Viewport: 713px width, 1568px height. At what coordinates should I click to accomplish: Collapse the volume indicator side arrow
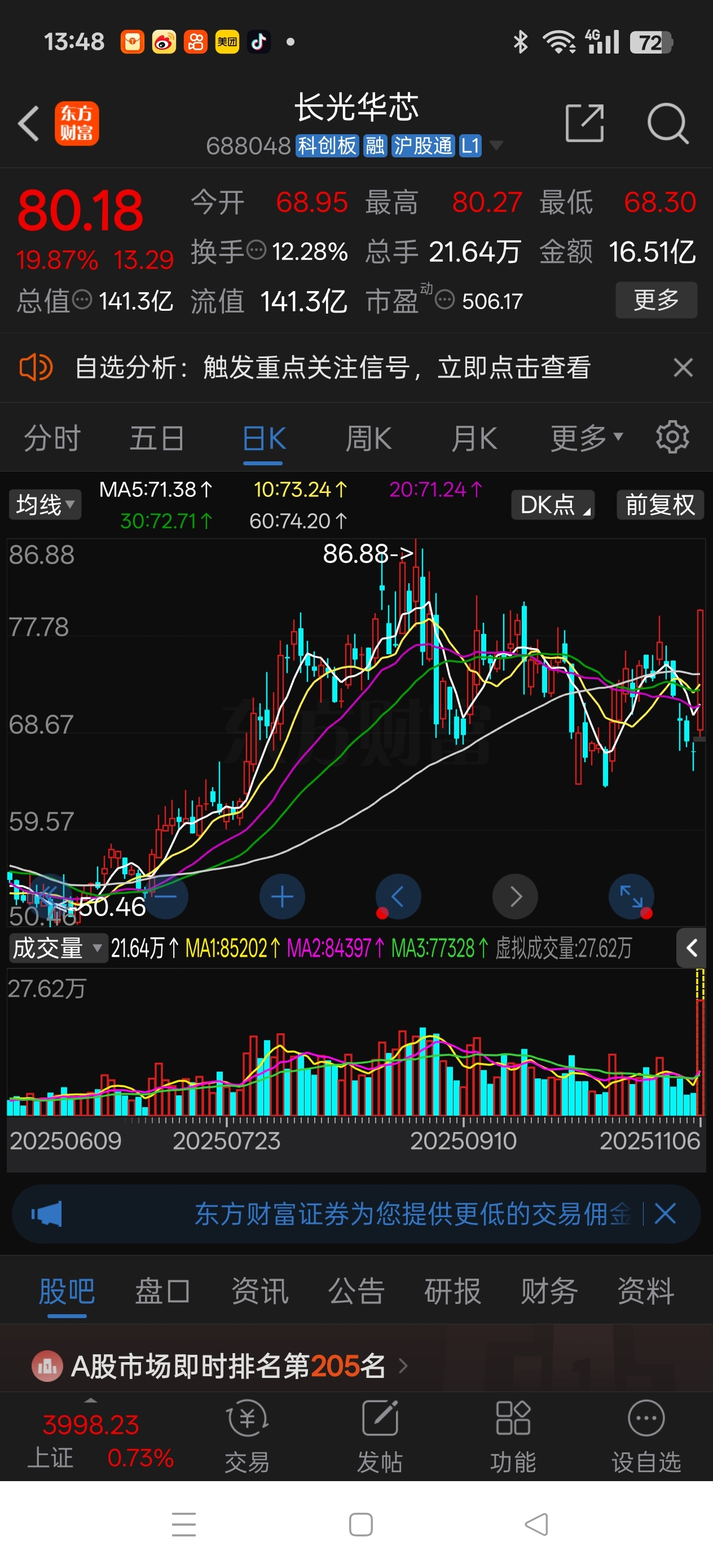tap(691, 948)
